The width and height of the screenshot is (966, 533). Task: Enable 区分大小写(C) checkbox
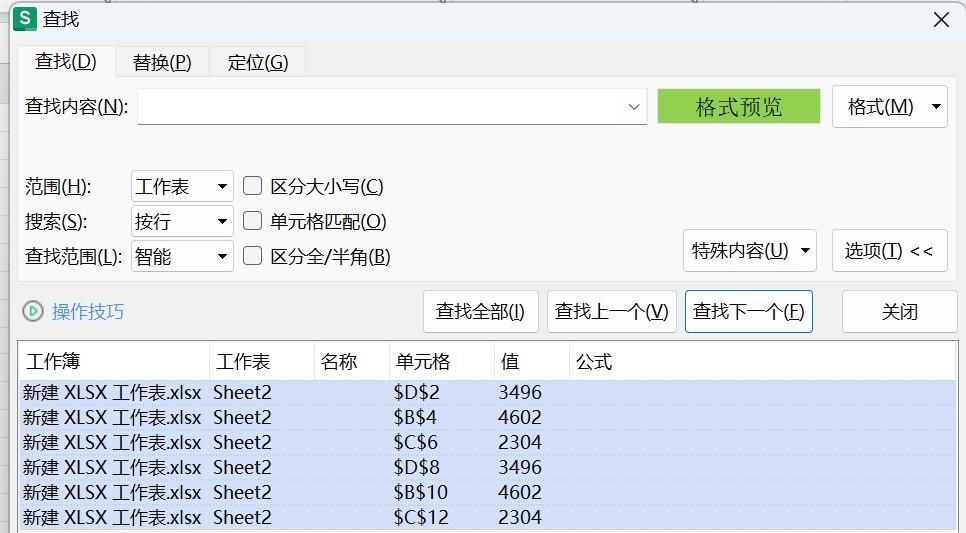pyautogui.click(x=253, y=185)
